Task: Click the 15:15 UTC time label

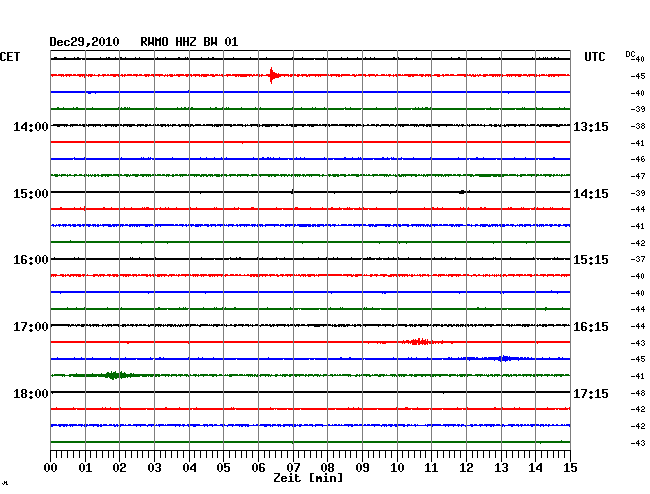Action: 591,260
